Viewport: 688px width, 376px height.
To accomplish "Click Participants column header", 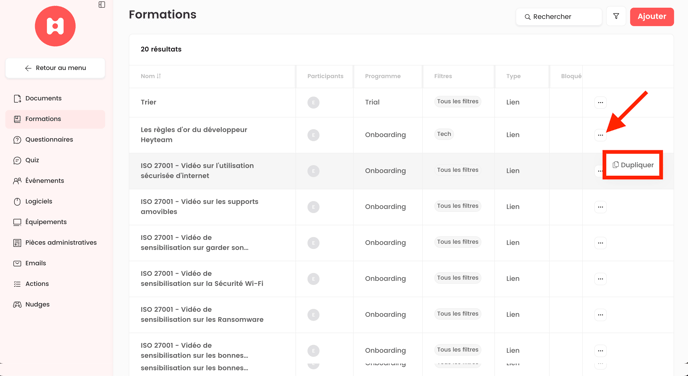I will [325, 76].
